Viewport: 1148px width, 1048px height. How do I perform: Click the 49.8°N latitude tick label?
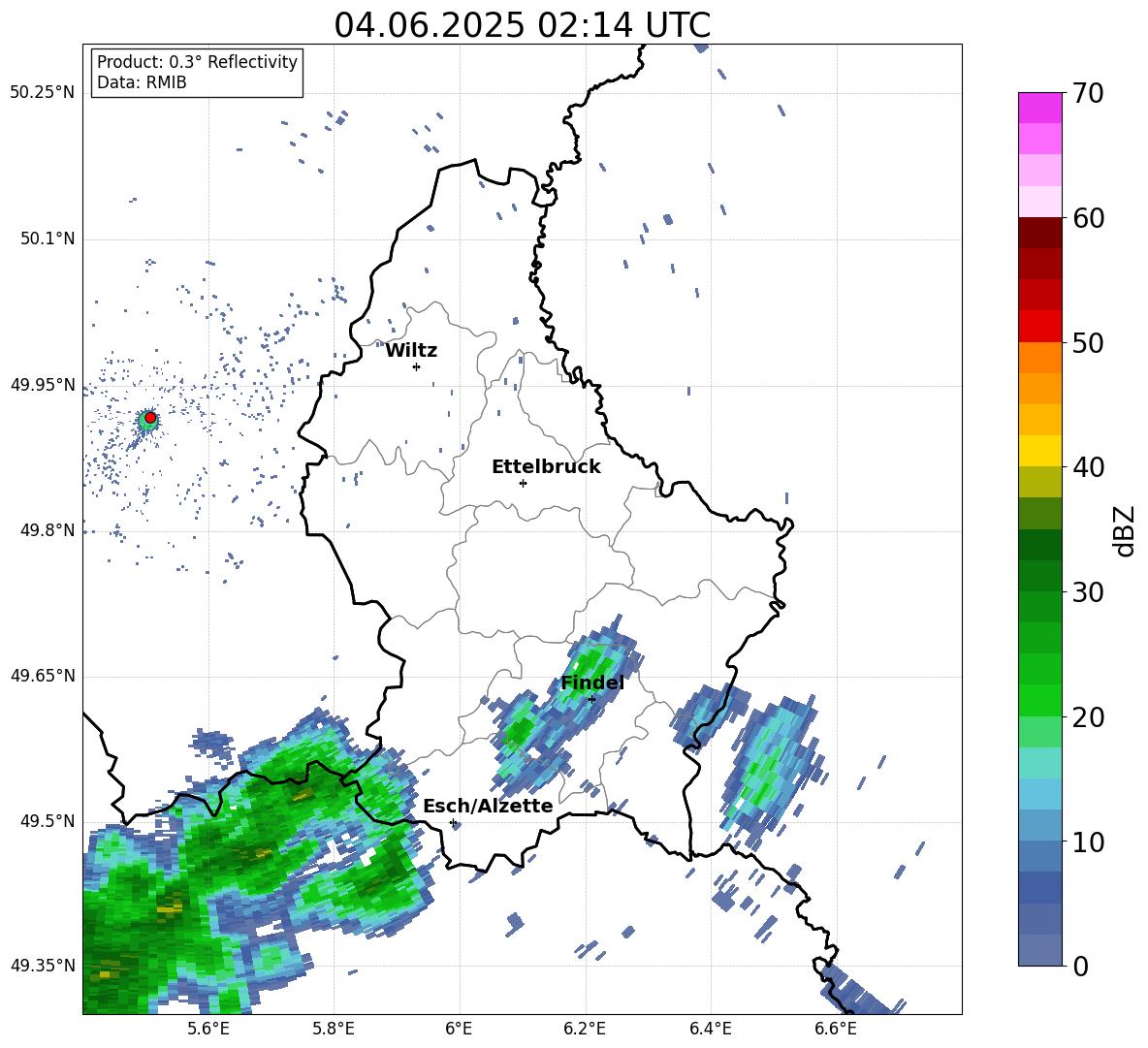tap(48, 530)
